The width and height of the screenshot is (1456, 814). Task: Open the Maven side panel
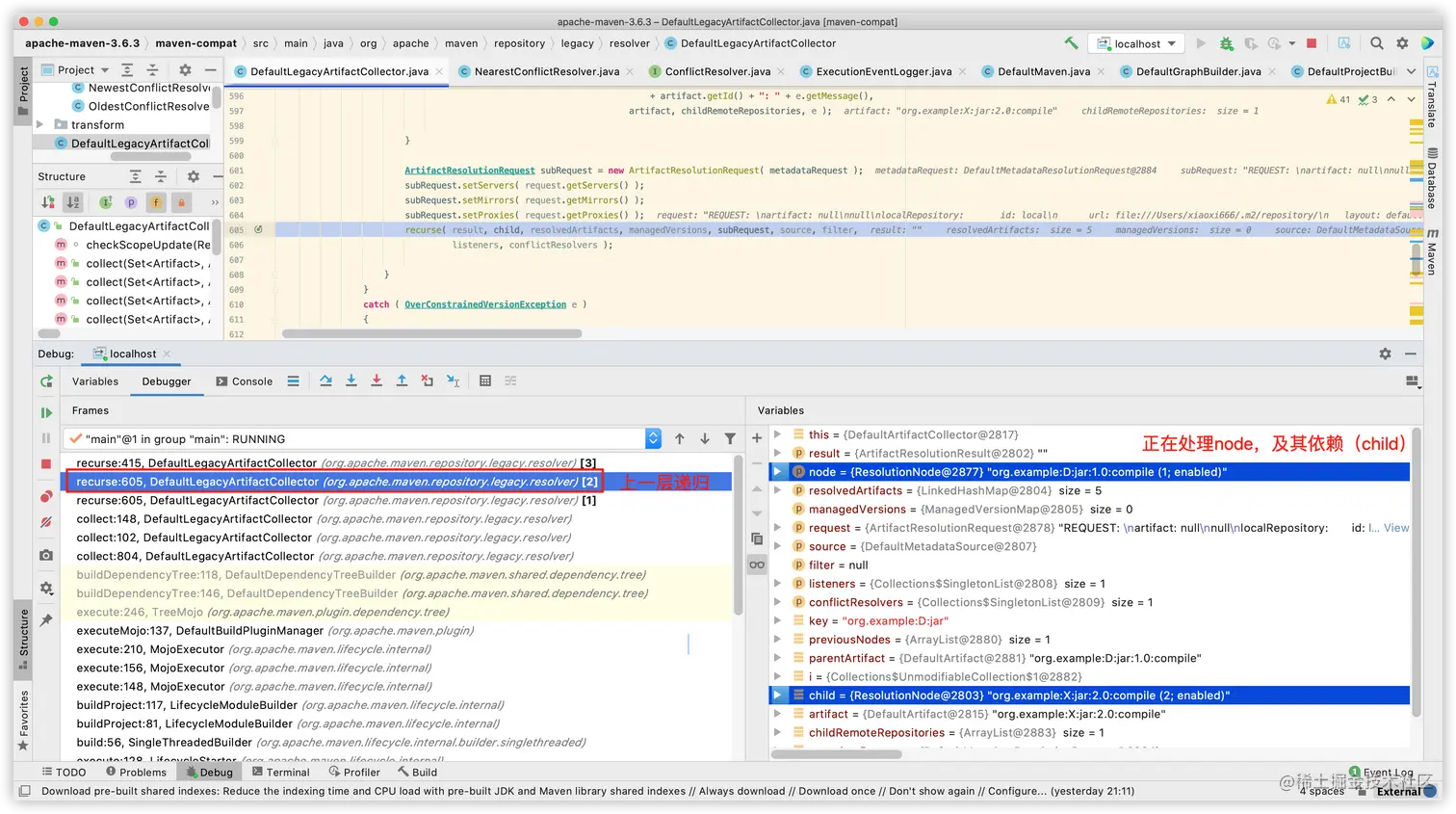(x=1432, y=251)
